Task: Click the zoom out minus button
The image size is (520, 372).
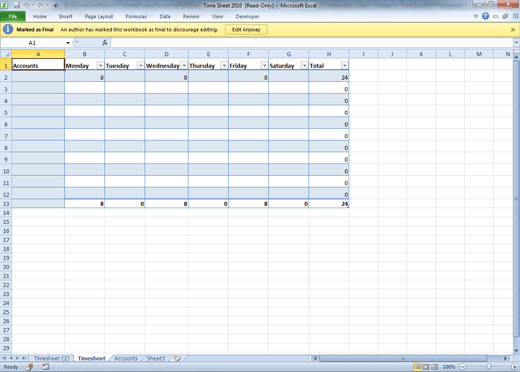Action: [462, 367]
